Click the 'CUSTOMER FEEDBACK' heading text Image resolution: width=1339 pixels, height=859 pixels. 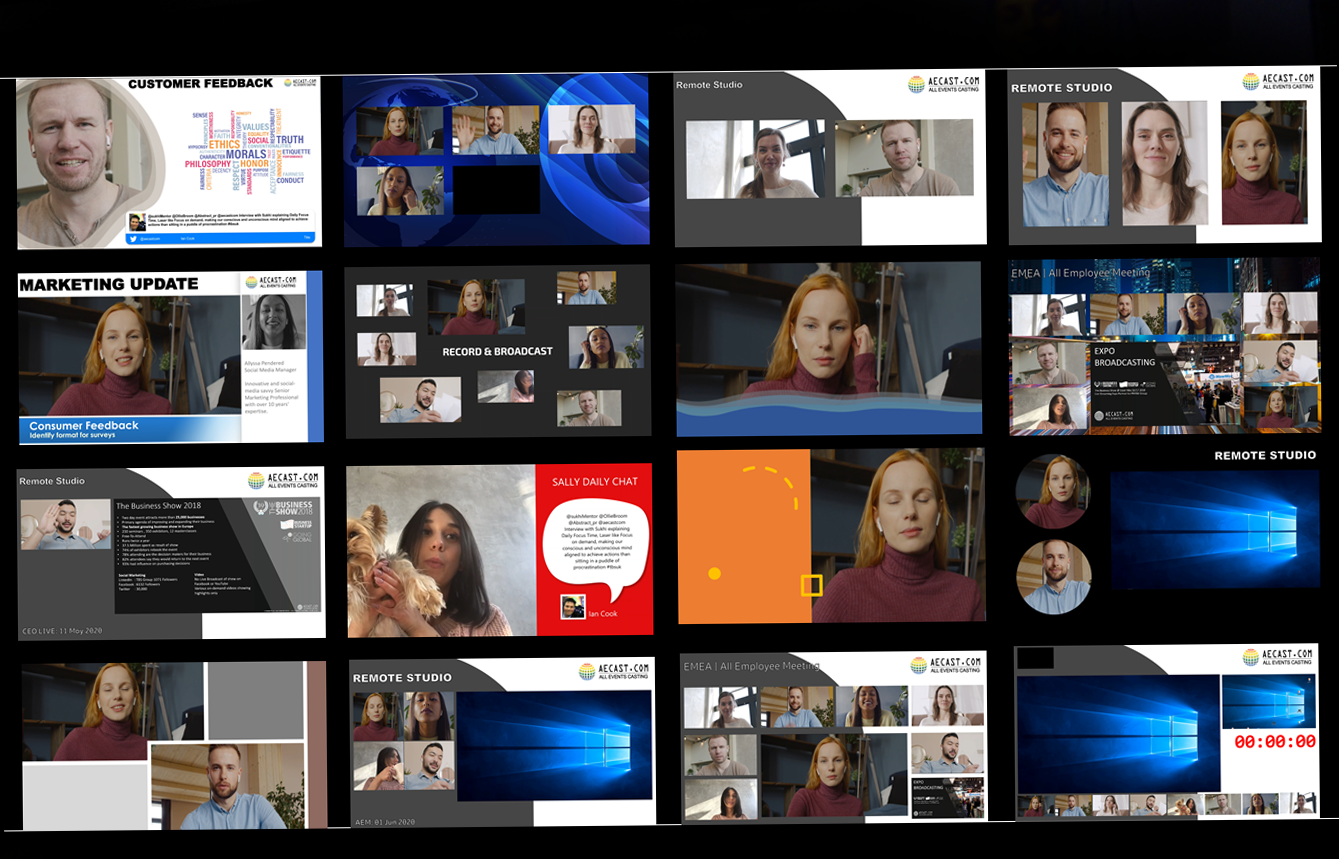(200, 84)
